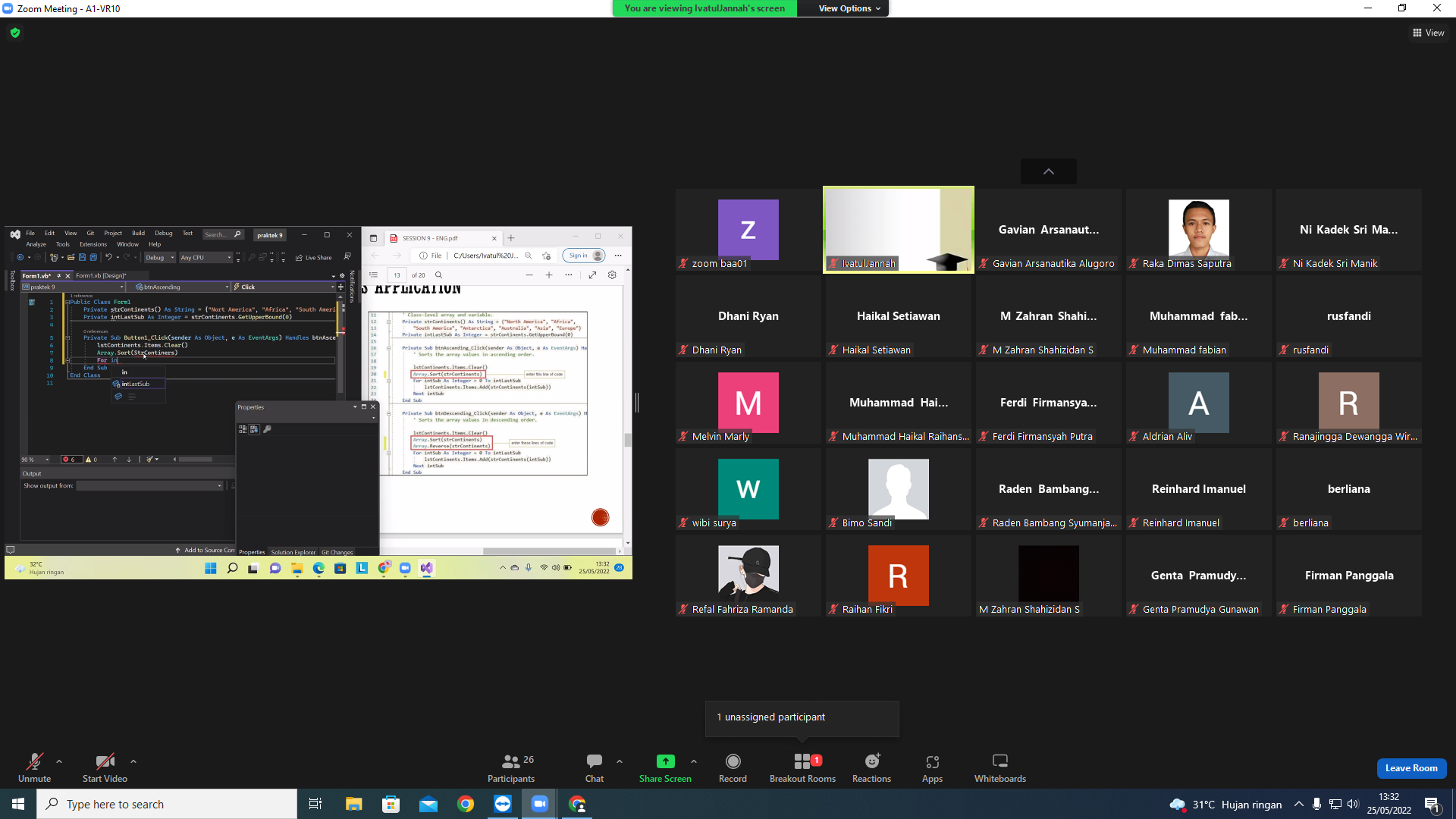Open Microsoft Store from the Windows taskbar
1456x819 pixels.
point(391,804)
